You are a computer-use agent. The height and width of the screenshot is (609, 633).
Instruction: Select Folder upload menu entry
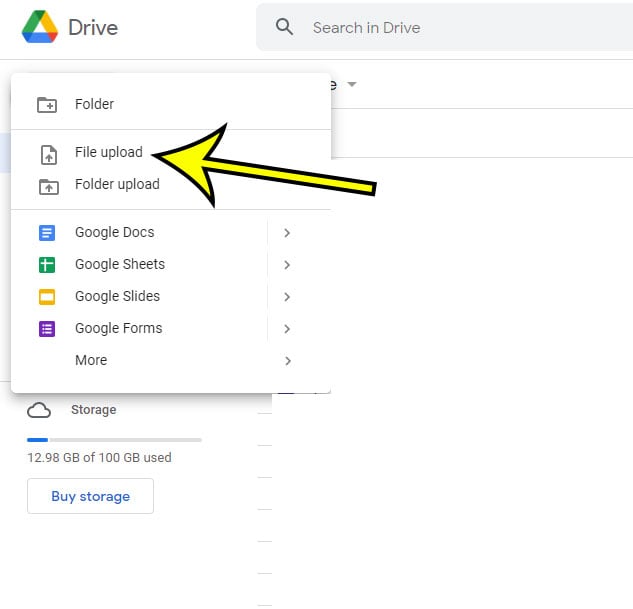tap(171, 184)
